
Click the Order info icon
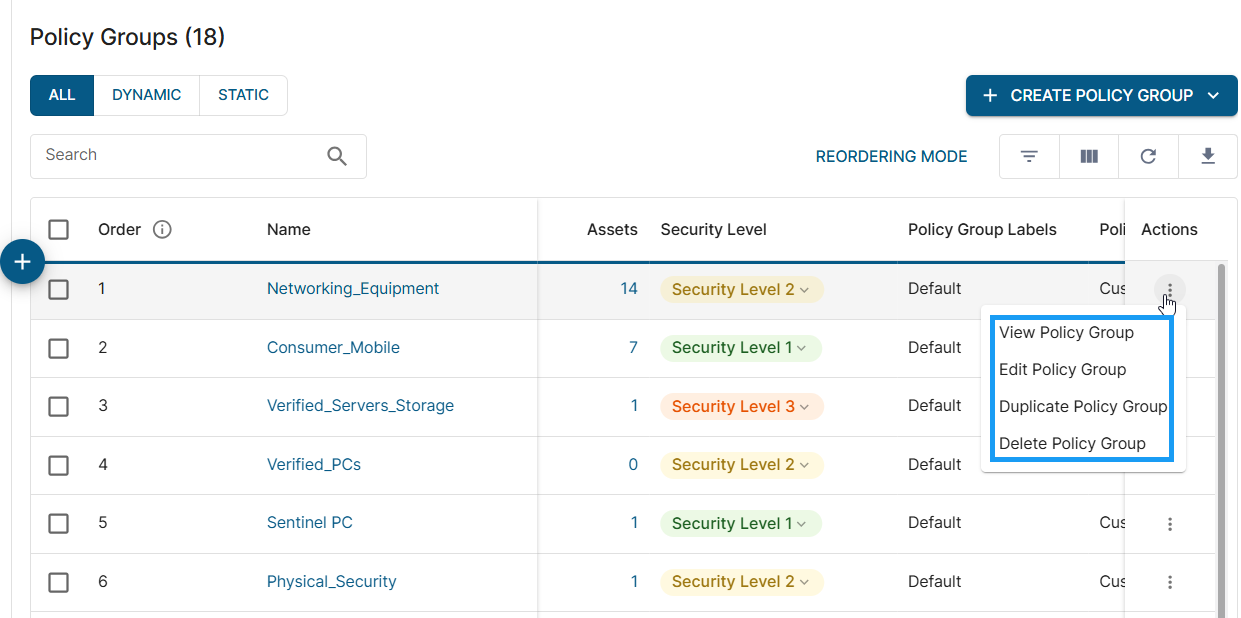pyautogui.click(x=162, y=230)
